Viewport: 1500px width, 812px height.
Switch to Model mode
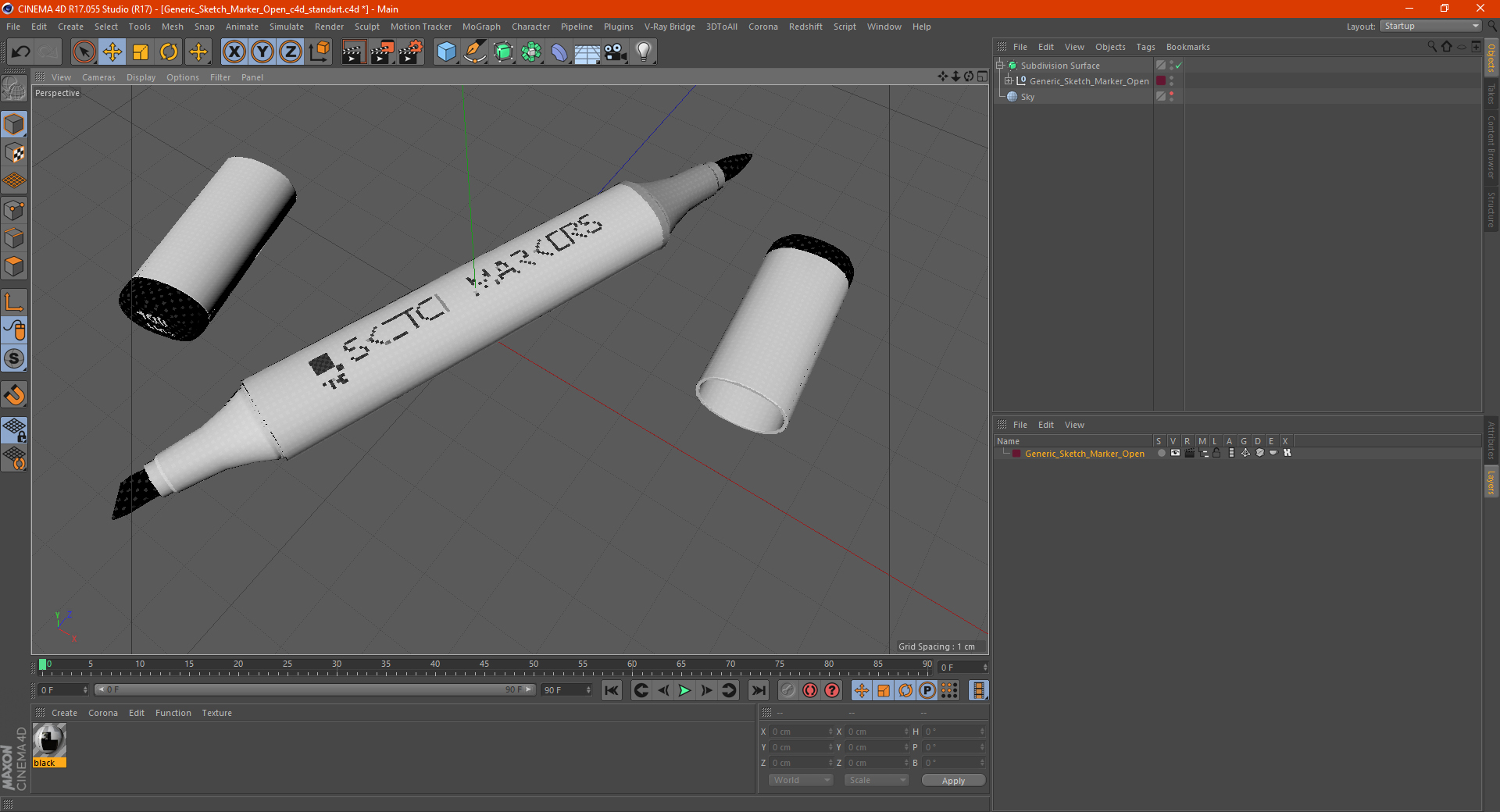tap(14, 124)
